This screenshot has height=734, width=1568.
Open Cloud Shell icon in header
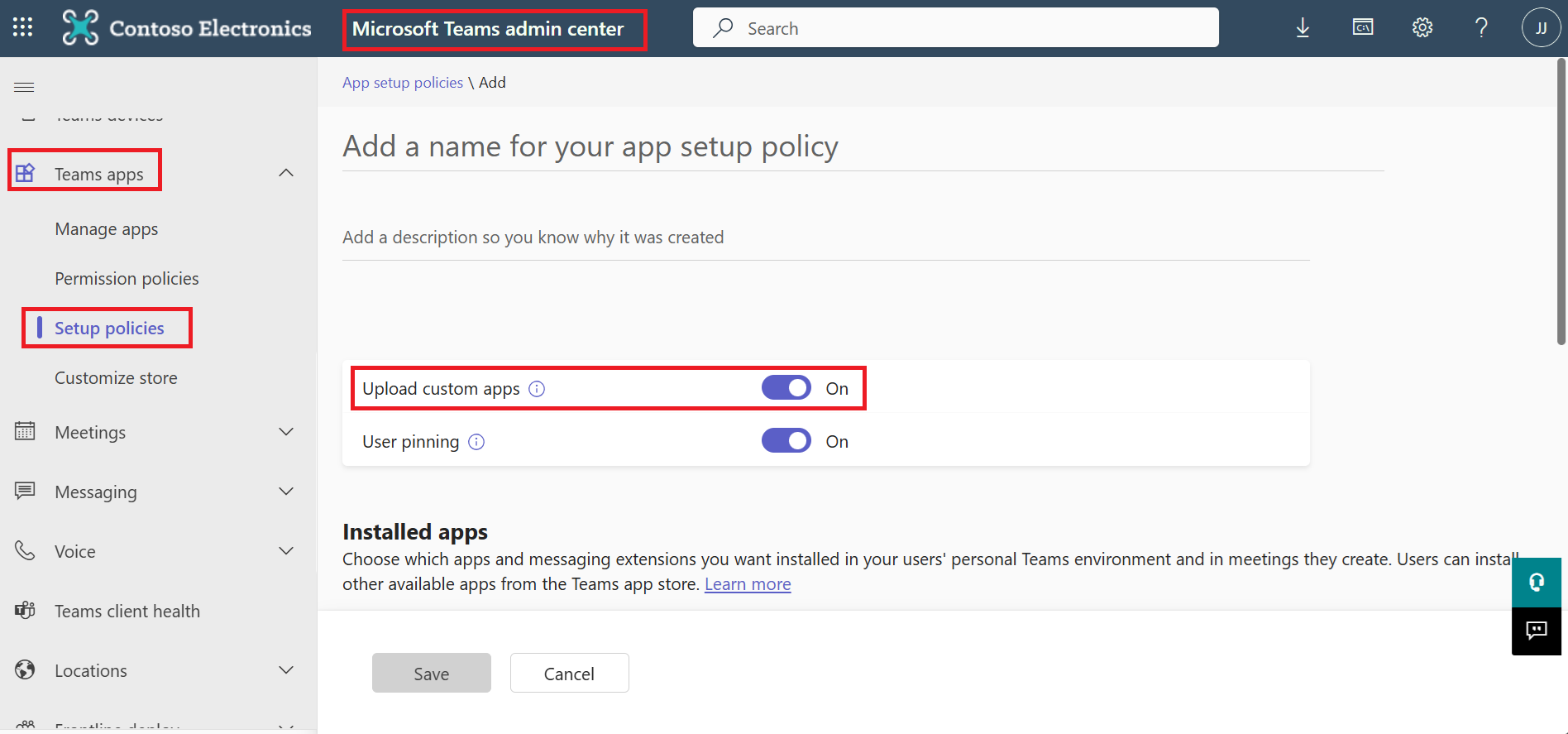1363,27
